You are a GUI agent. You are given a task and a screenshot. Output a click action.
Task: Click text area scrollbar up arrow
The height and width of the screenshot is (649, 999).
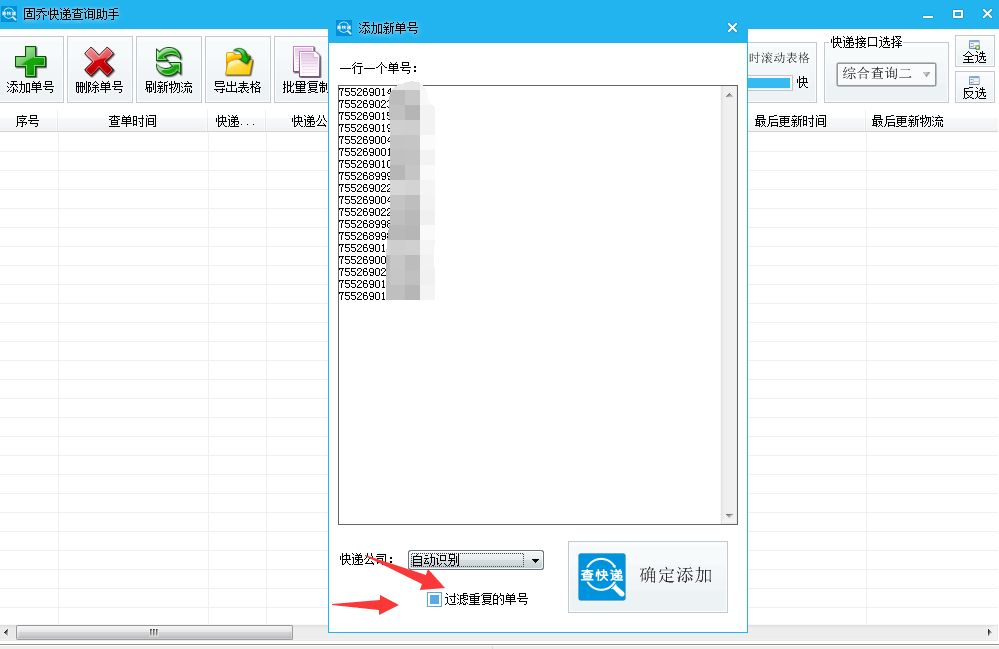pyautogui.click(x=729, y=94)
